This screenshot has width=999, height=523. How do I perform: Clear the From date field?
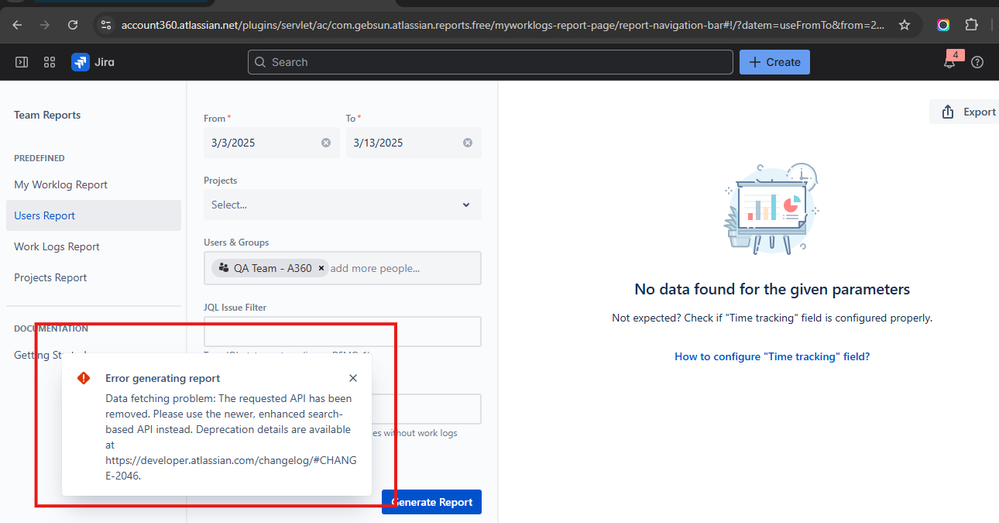[x=326, y=143]
